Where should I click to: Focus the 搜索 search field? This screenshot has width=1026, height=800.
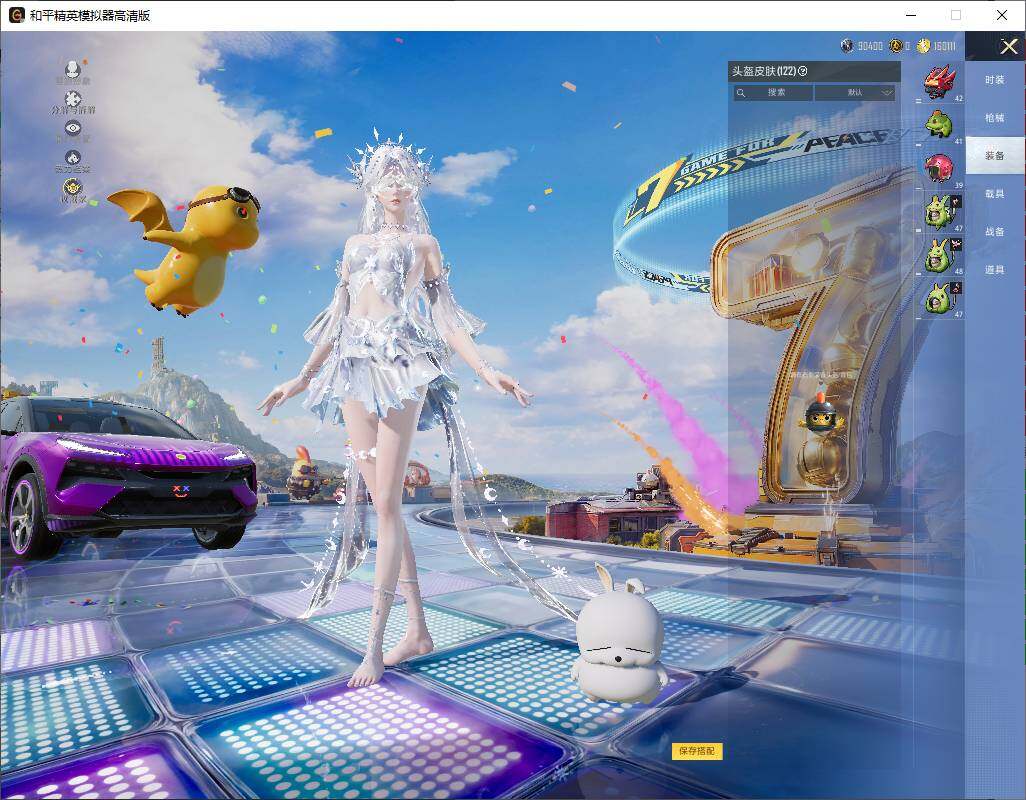pyautogui.click(x=773, y=93)
